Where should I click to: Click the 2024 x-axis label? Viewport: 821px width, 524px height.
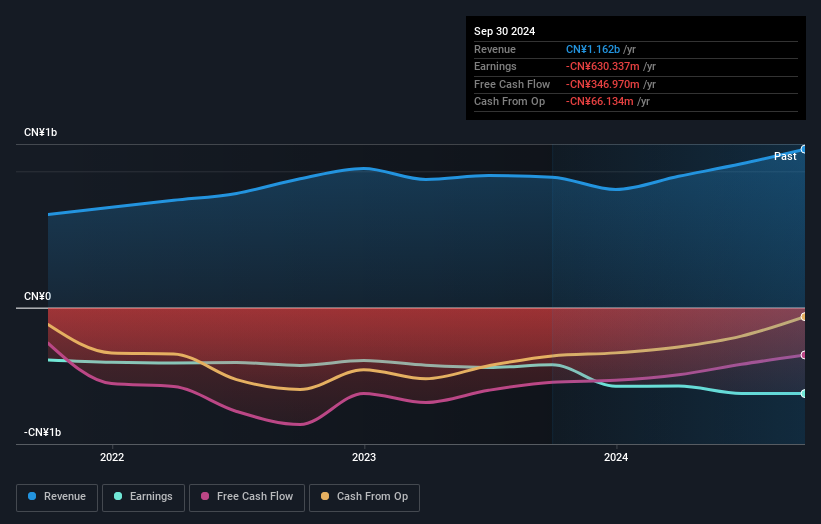[616, 457]
